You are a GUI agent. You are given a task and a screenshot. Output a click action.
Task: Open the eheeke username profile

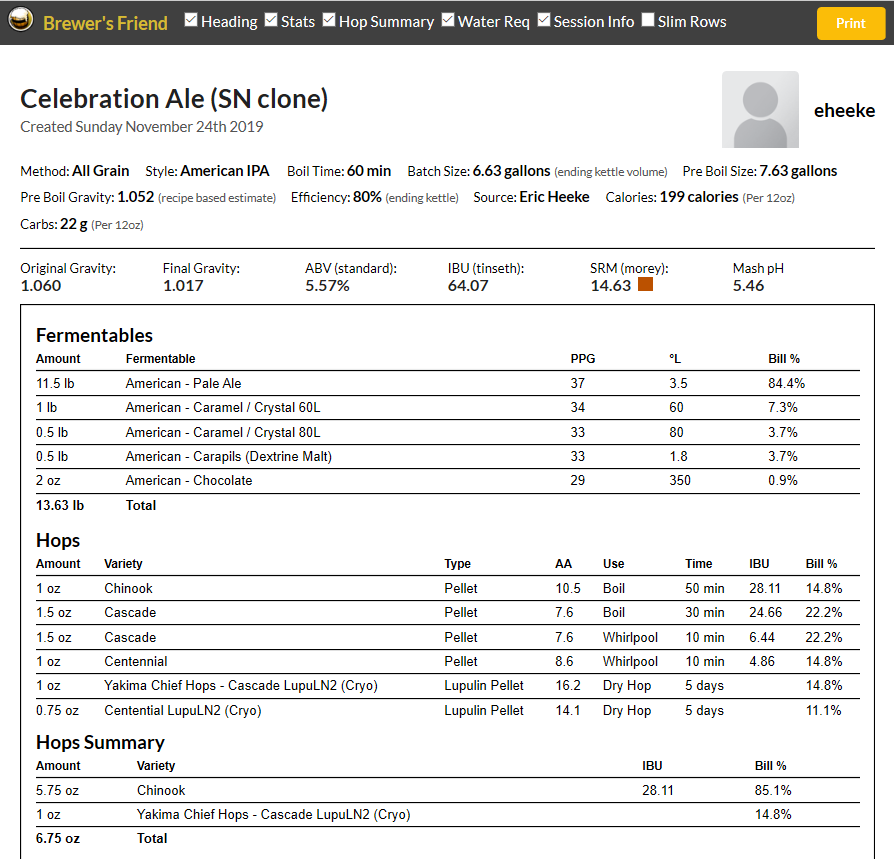point(844,111)
